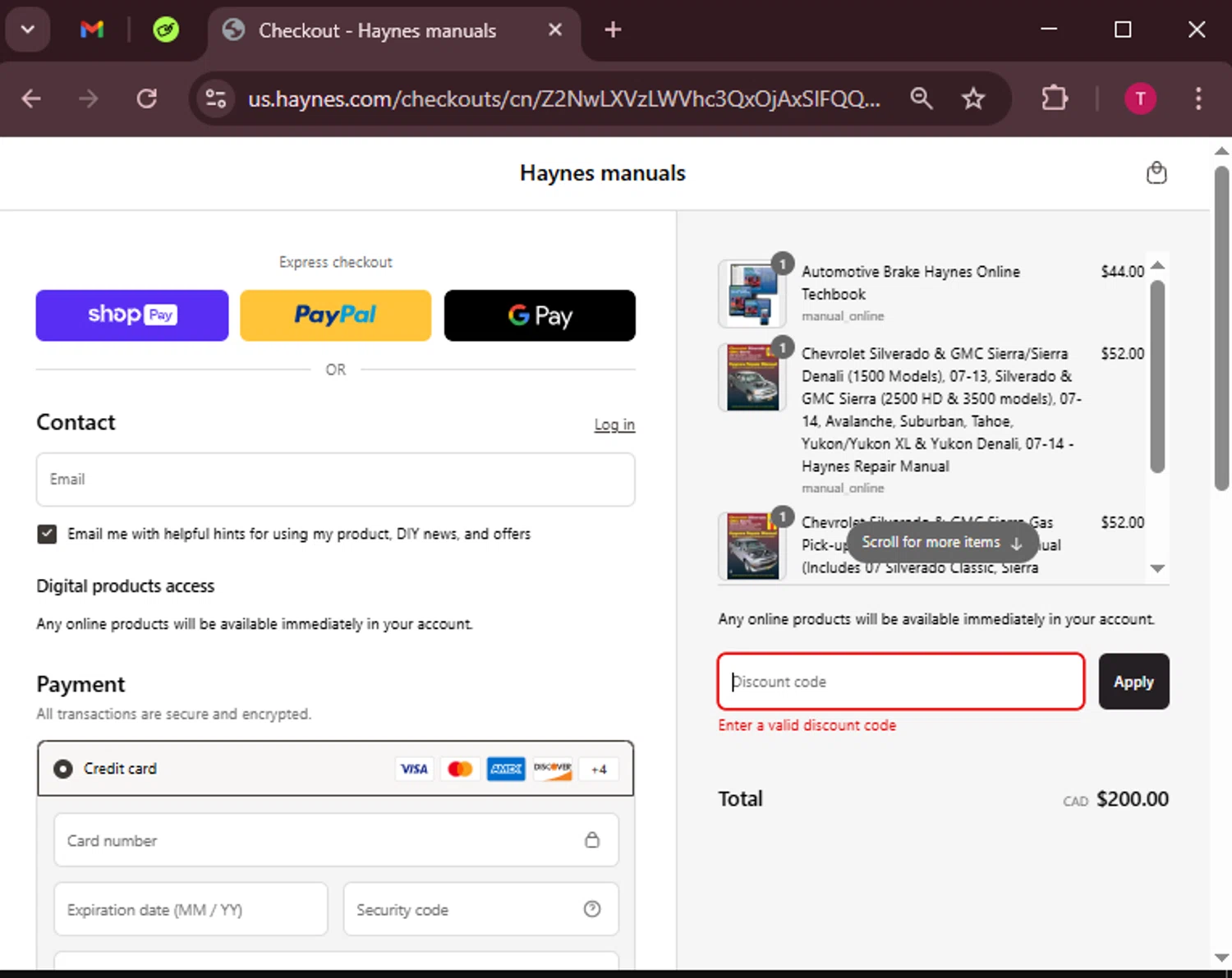Go forward to next page
This screenshot has height=978, width=1232.
point(88,99)
